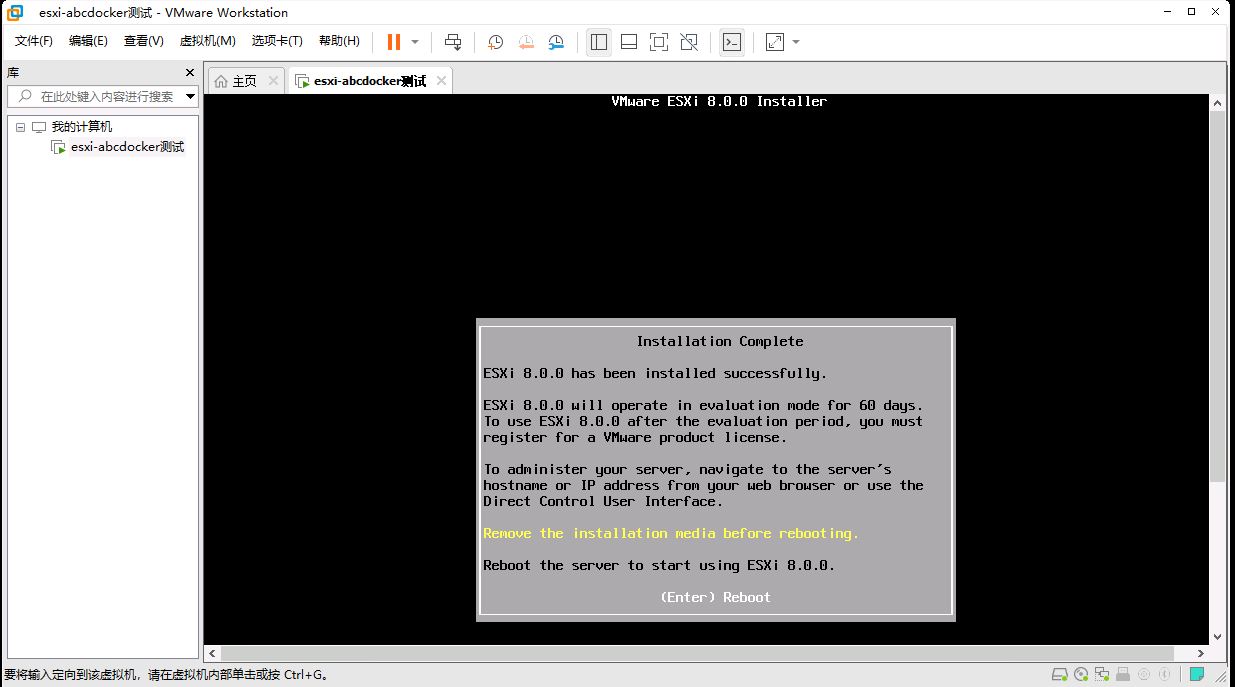Click the vertical scrollbar of the VM view
1235x687 pixels.
pyautogui.click(x=1217, y=295)
